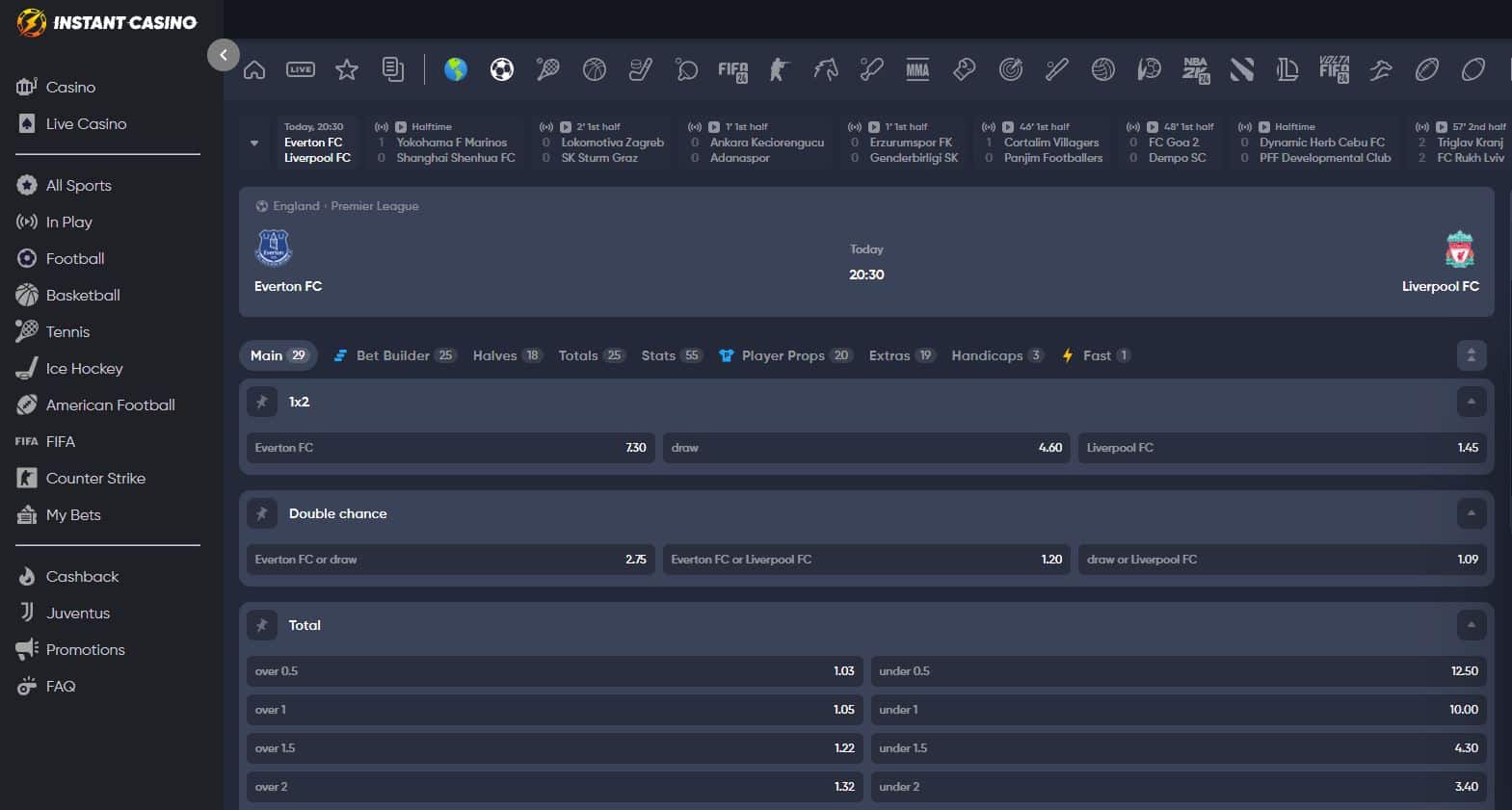Image resolution: width=1512 pixels, height=810 pixels.
Task: Select the soccer ball icon in toolbar
Action: click(502, 69)
